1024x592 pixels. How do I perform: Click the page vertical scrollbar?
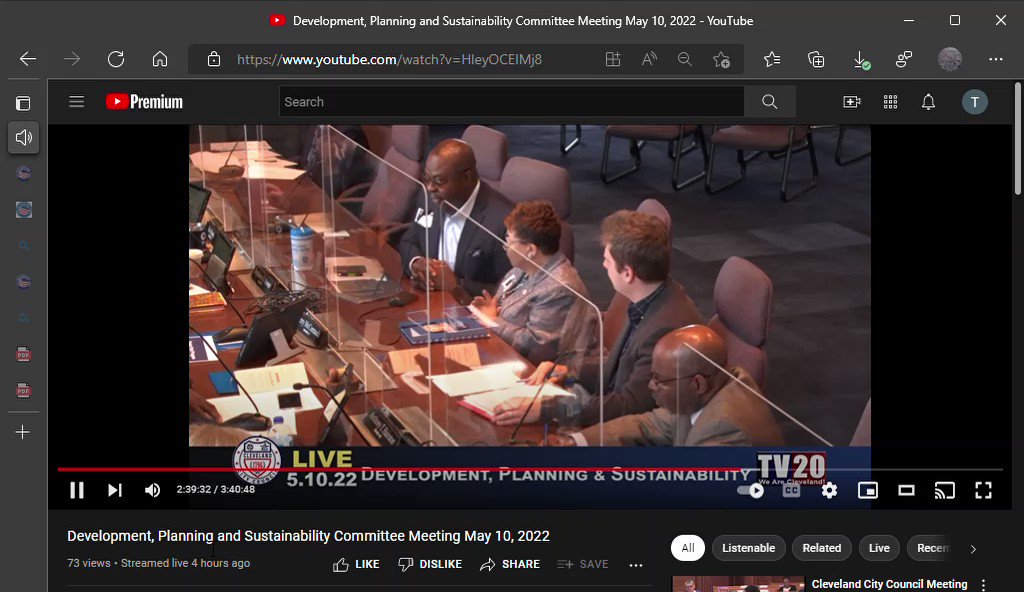click(1017, 139)
